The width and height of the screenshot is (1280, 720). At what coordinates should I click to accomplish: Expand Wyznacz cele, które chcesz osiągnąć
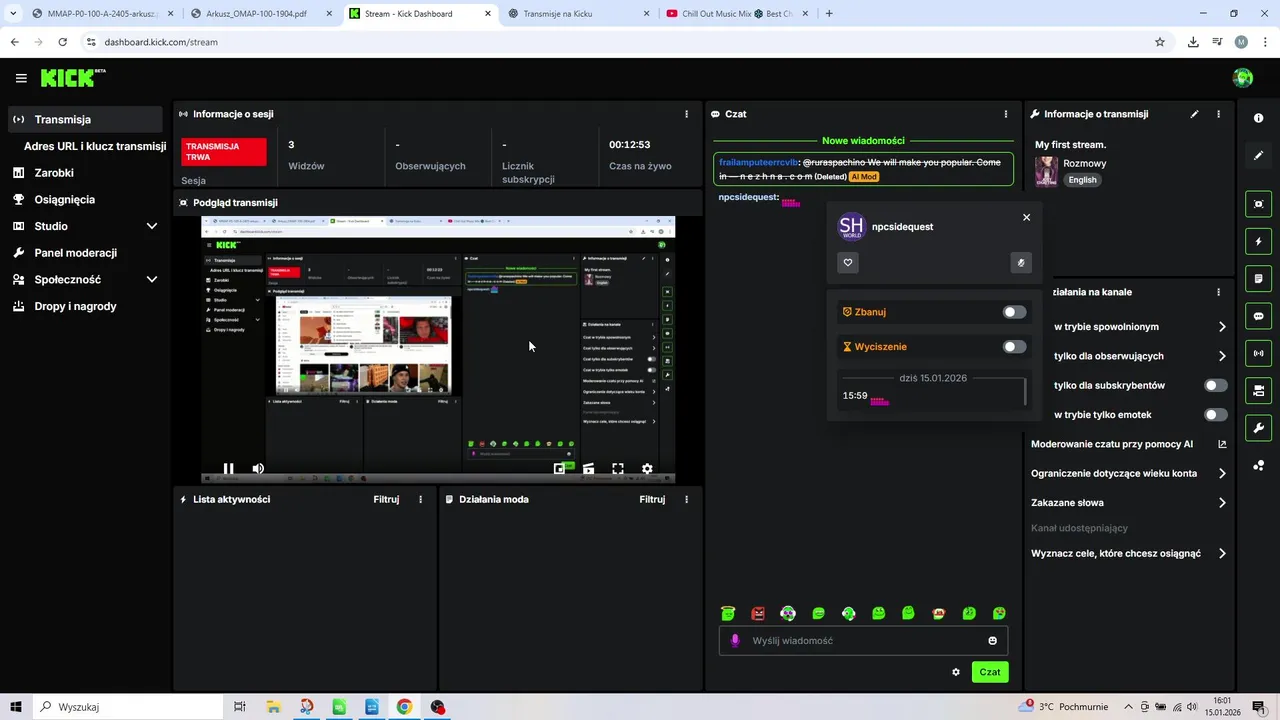pyautogui.click(x=1222, y=553)
